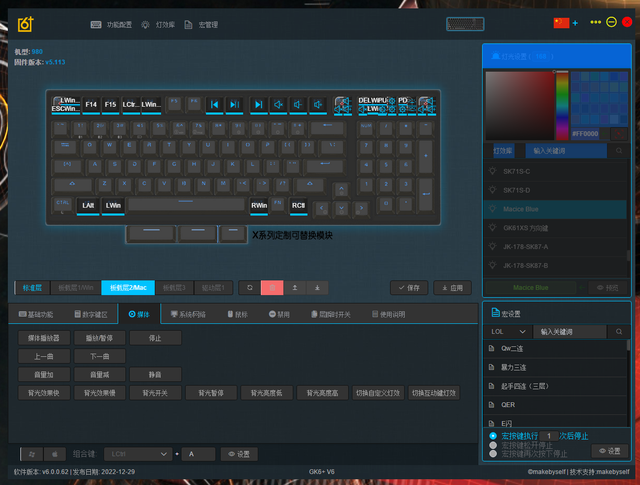Click the 61 app logo icon

(x=25, y=24)
